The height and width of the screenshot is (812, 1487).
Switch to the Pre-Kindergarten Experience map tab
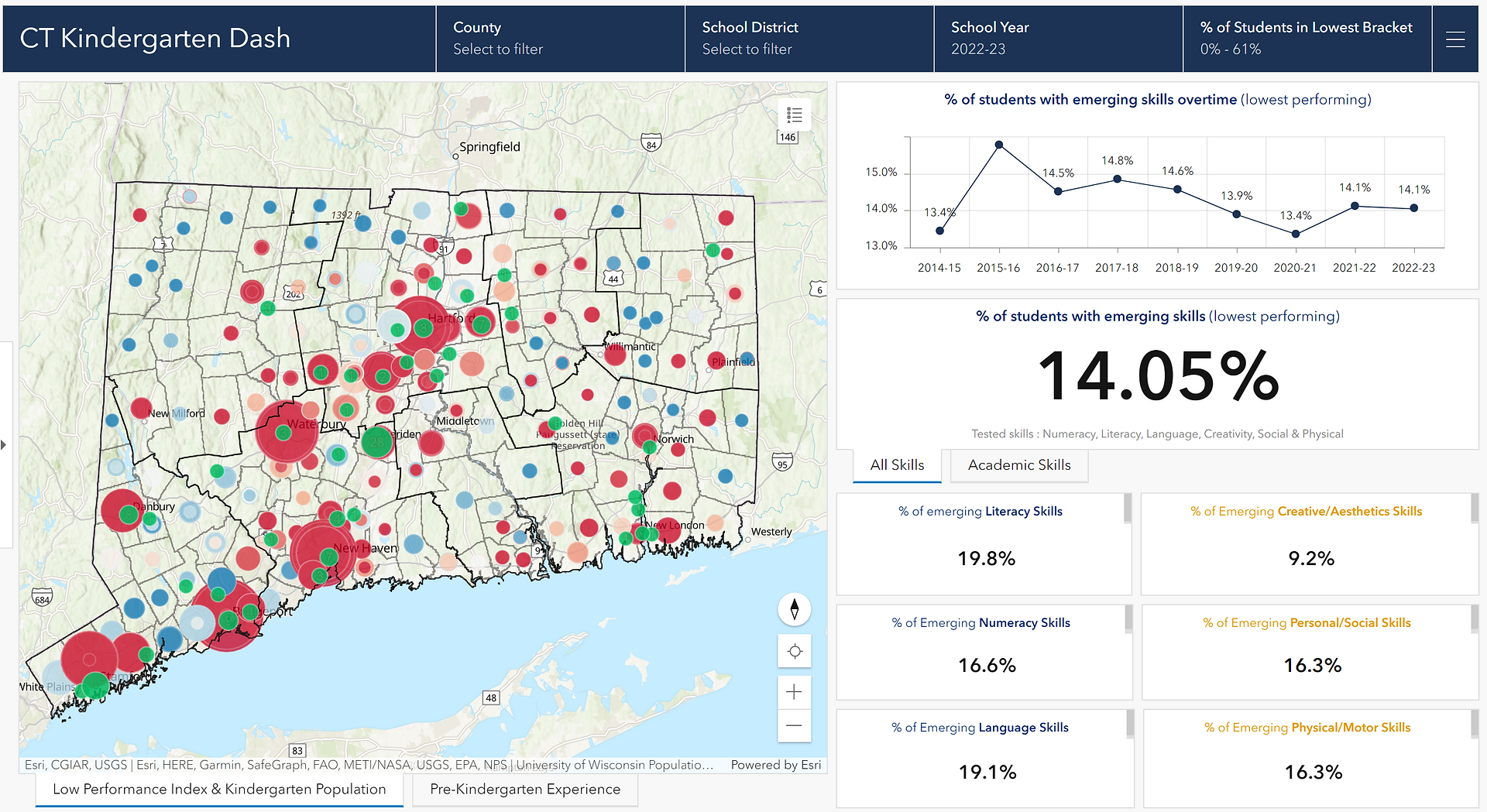pyautogui.click(x=525, y=790)
